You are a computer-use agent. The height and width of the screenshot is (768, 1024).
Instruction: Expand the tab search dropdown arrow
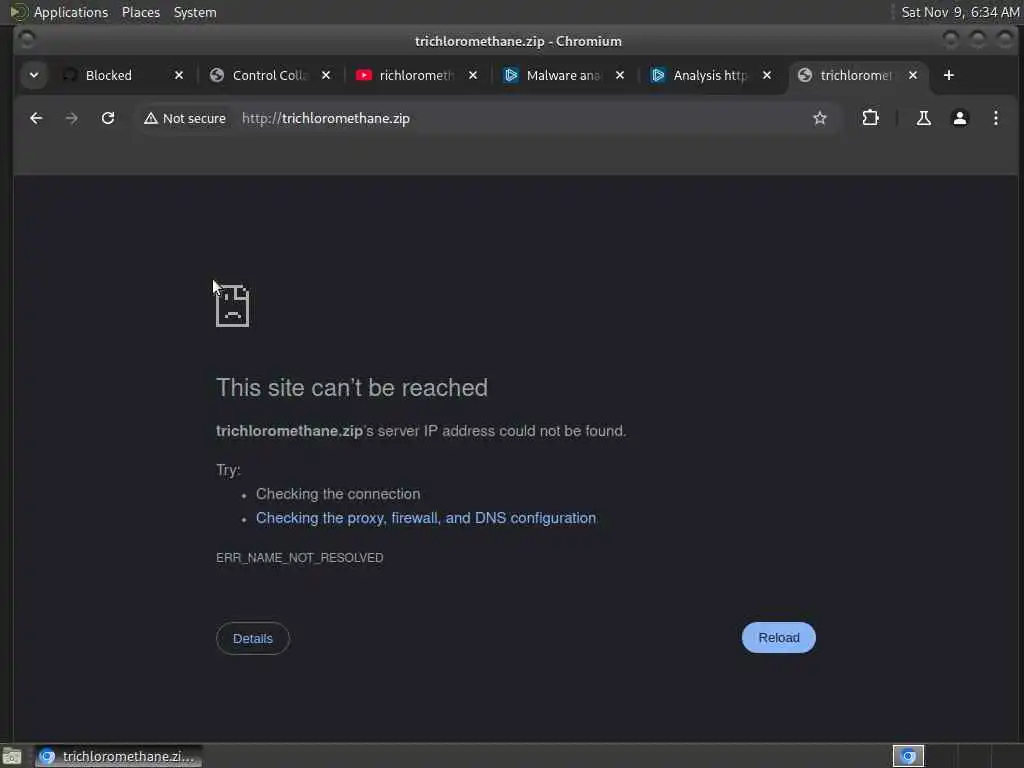34,75
